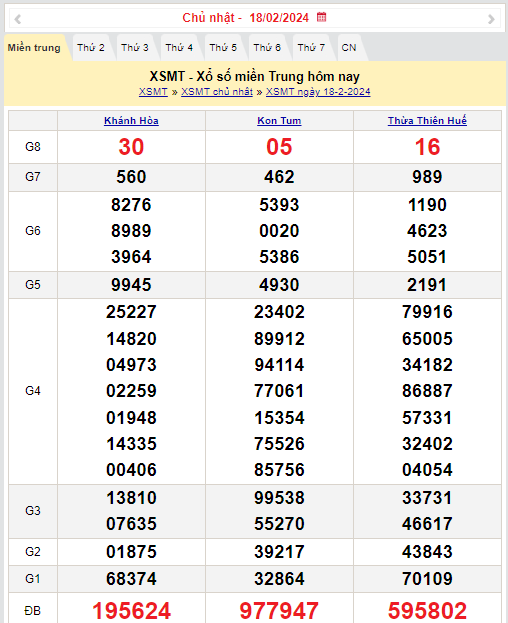Click G5 number 2191
Viewport: 508px width, 623px height.
click(427, 285)
